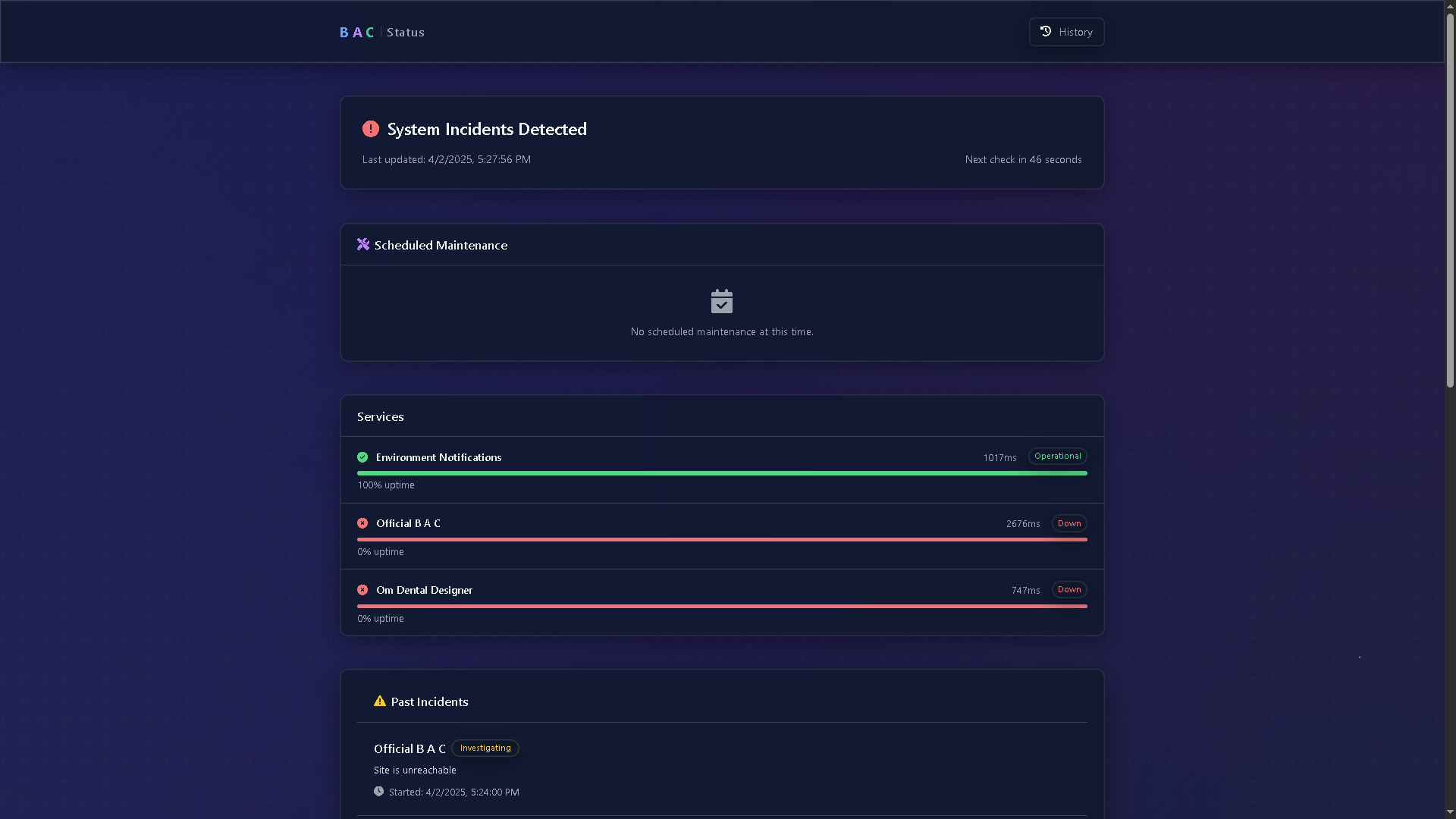Click the red alert icon beside System Incidents Detected
The image size is (1456, 819).
[371, 129]
